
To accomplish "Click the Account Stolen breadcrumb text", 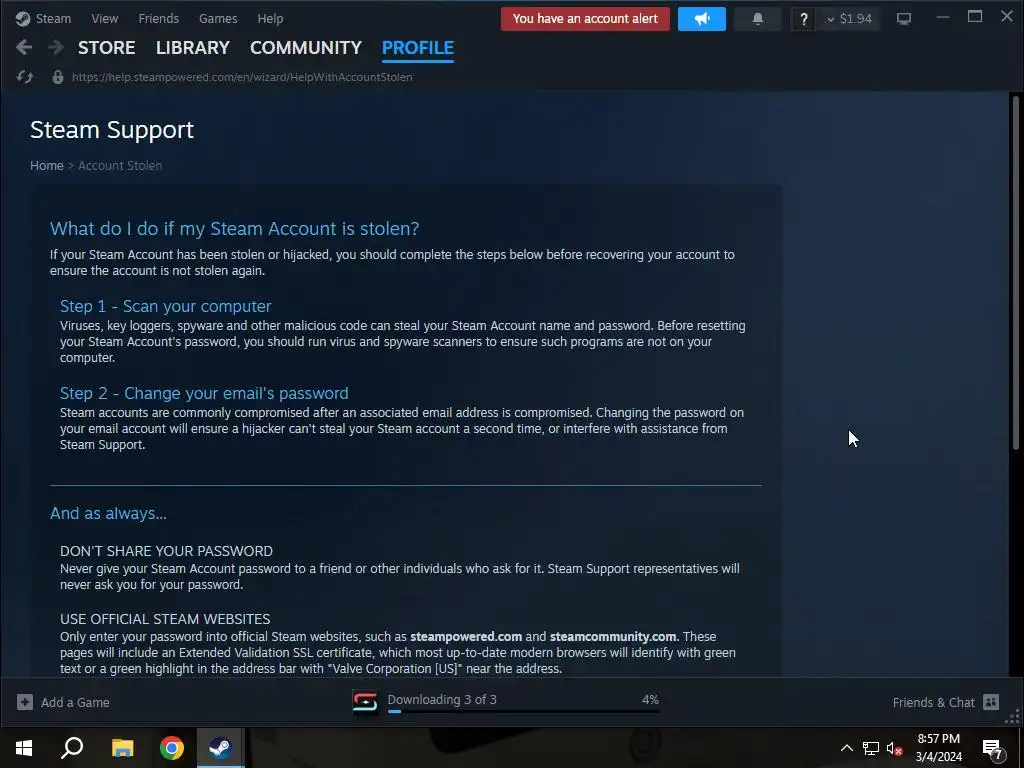I will point(120,166).
